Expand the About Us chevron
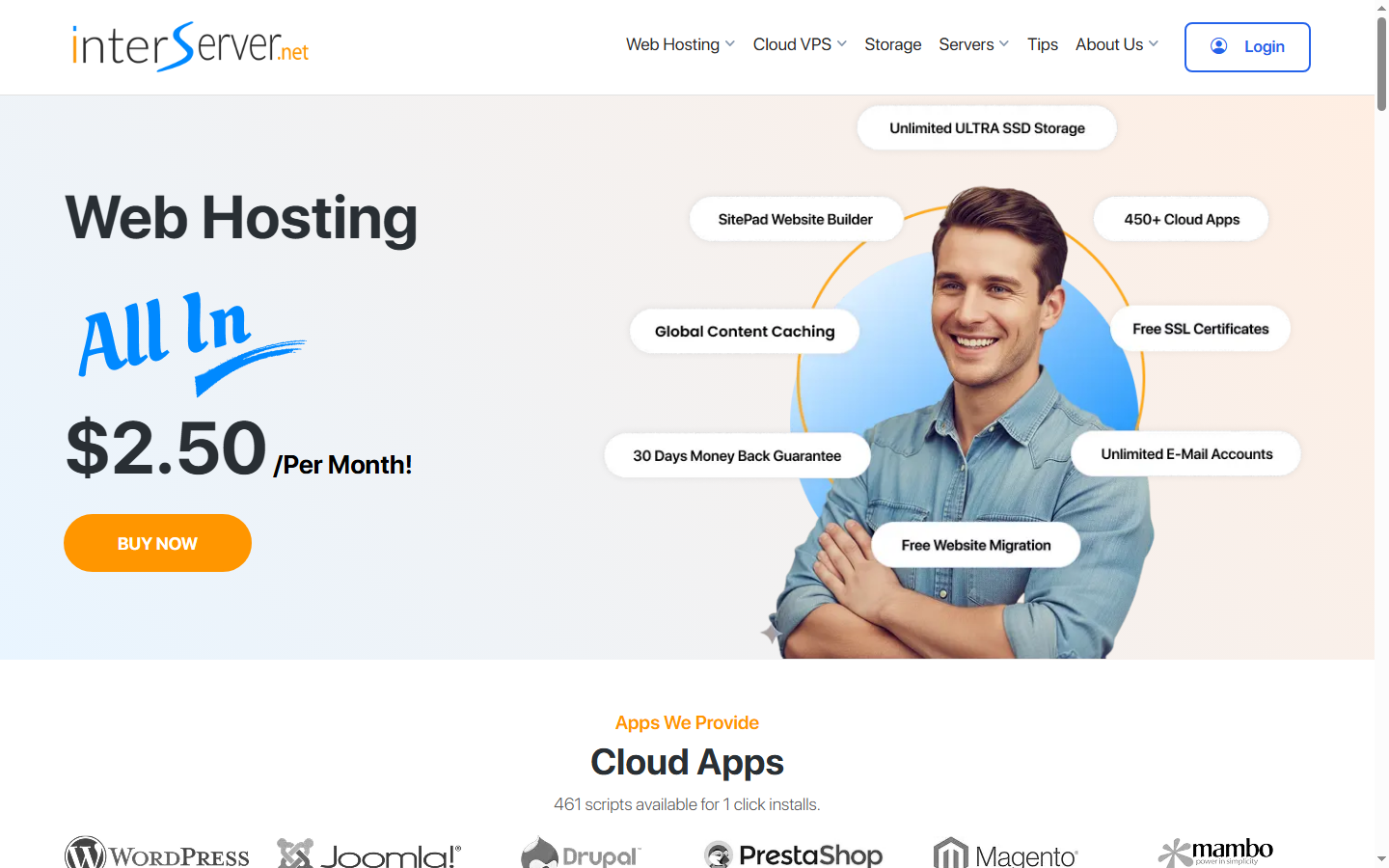 point(1154,44)
